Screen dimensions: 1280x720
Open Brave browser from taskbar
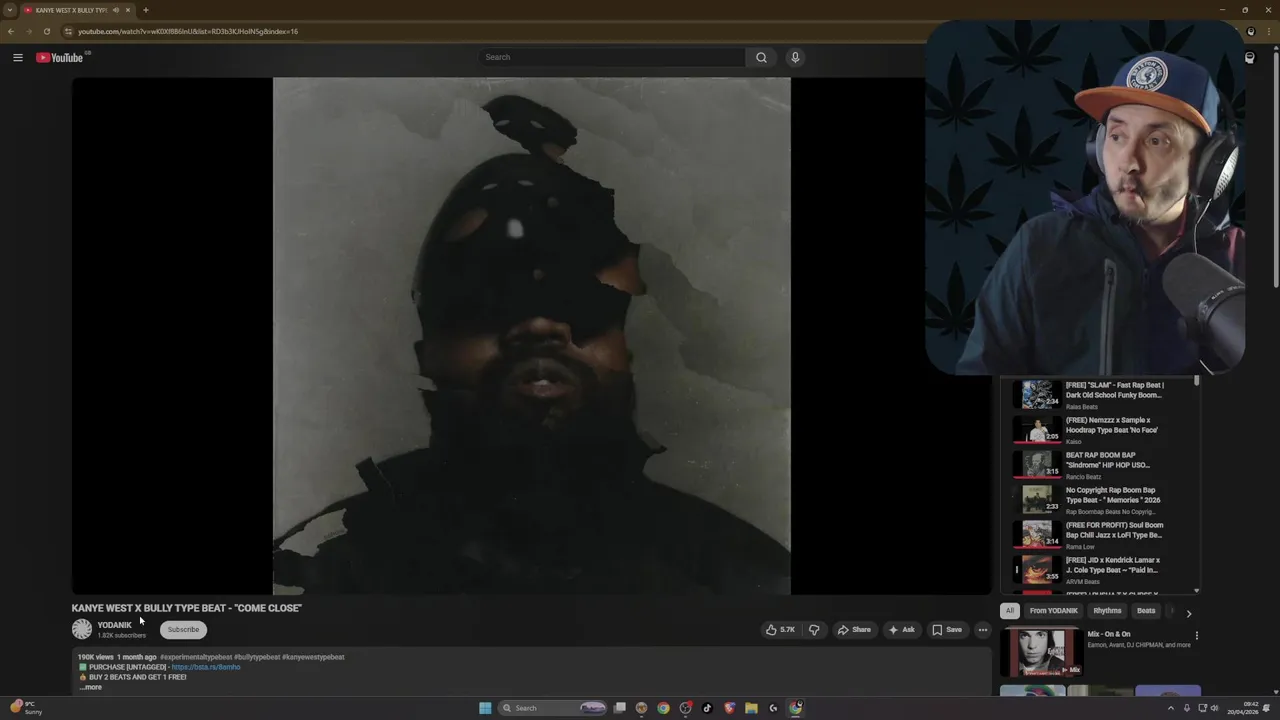[729, 708]
